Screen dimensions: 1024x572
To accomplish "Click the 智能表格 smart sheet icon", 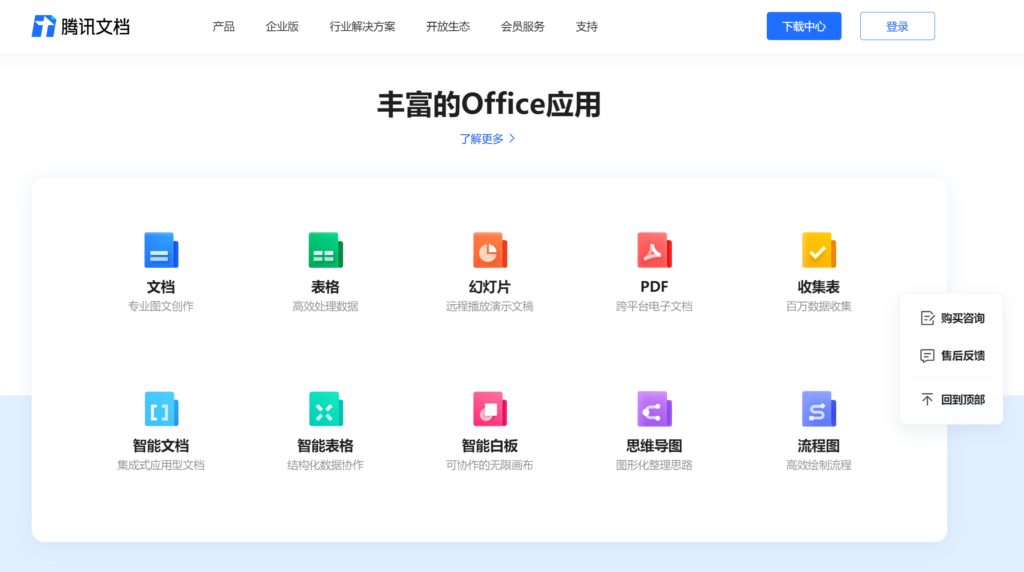I will pos(325,409).
